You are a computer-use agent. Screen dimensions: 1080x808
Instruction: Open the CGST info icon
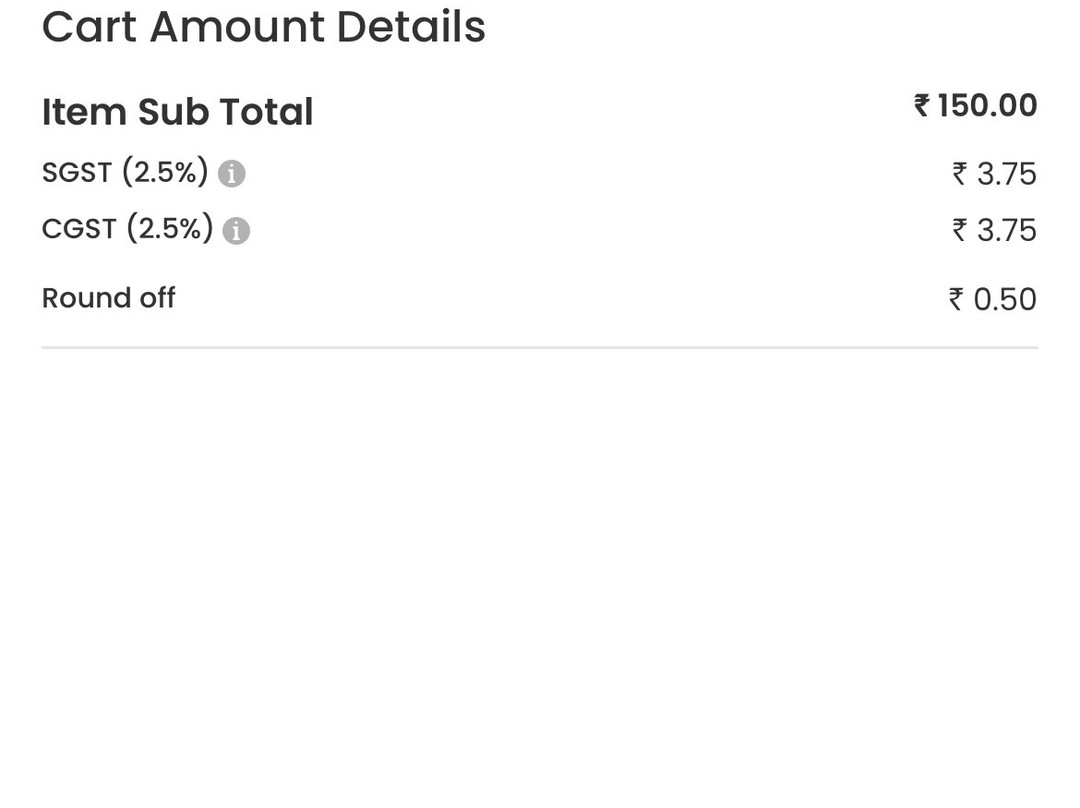pos(236,231)
